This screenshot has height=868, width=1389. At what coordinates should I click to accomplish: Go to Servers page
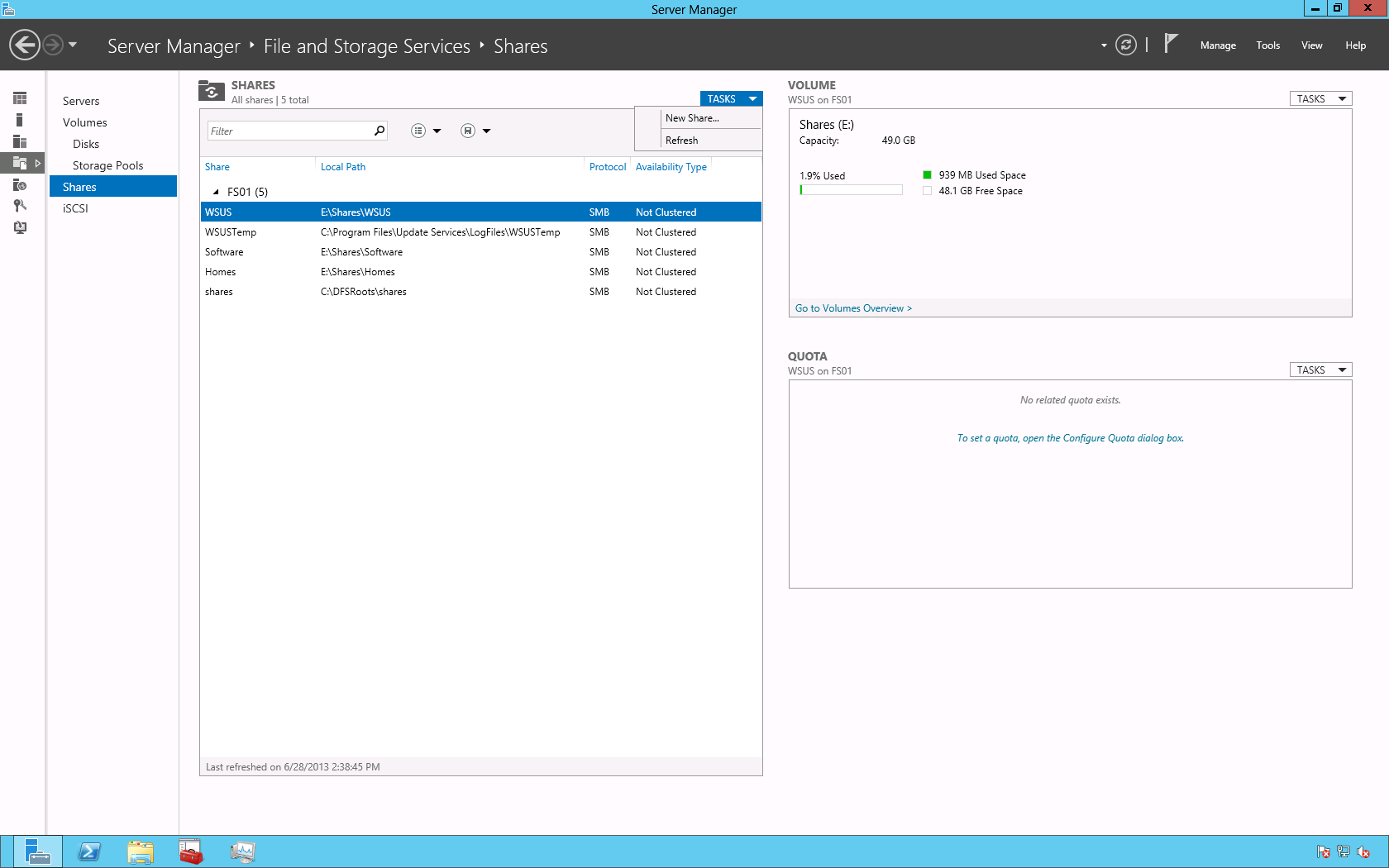click(x=81, y=101)
